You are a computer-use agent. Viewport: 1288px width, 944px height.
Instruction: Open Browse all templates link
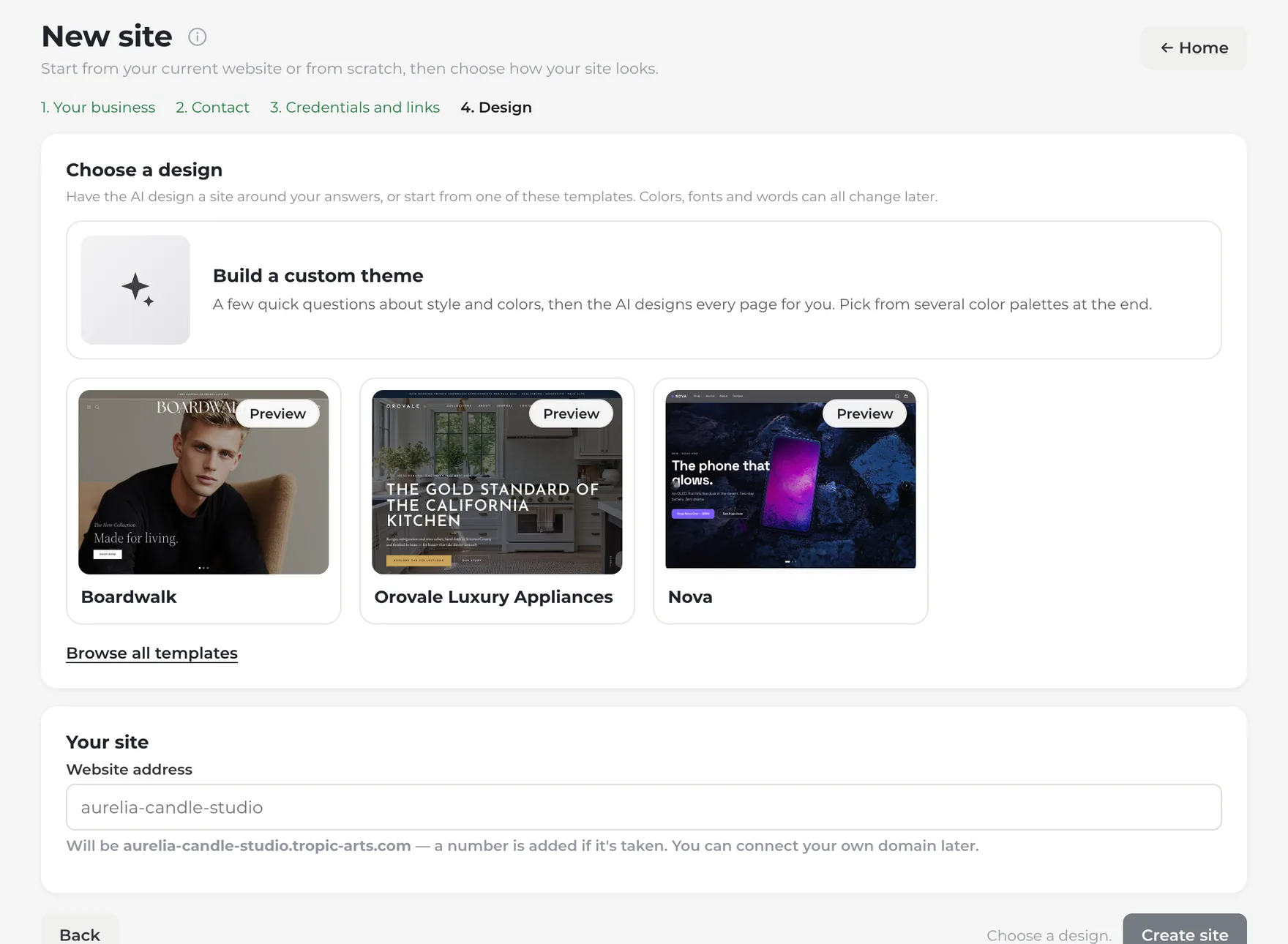tap(151, 653)
